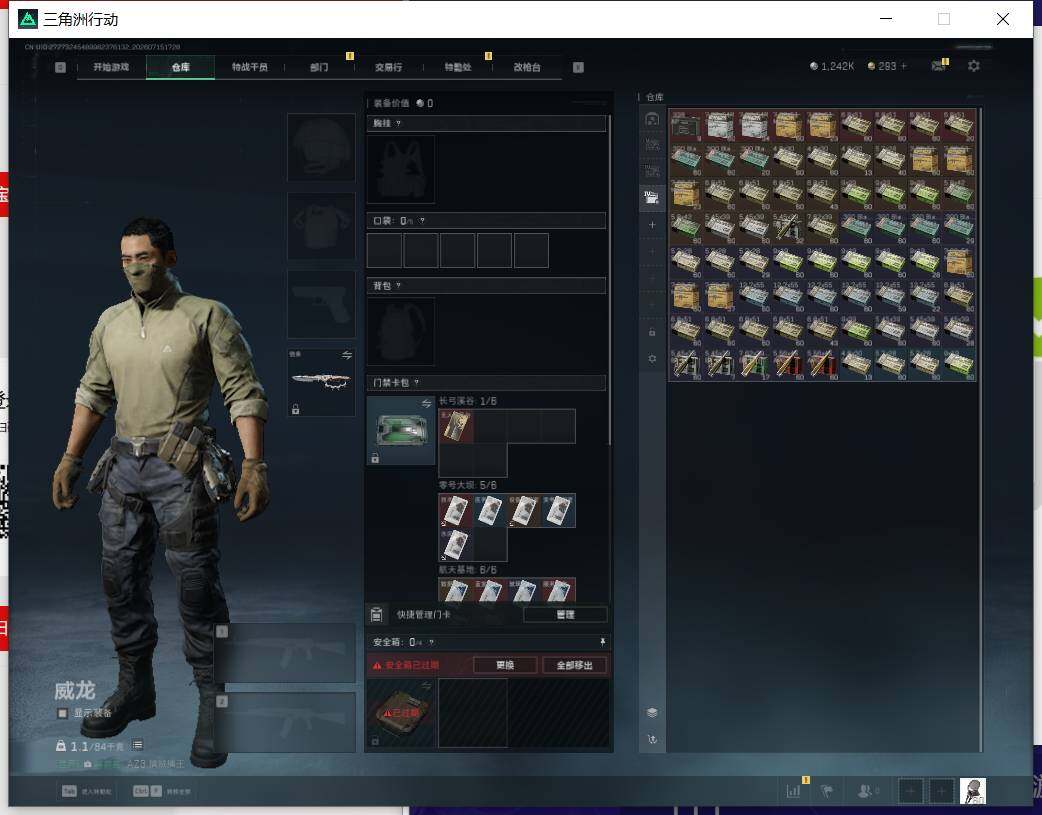The image size is (1042, 815).
Task: Click the empty helmet equipment slot
Action: coord(321,147)
